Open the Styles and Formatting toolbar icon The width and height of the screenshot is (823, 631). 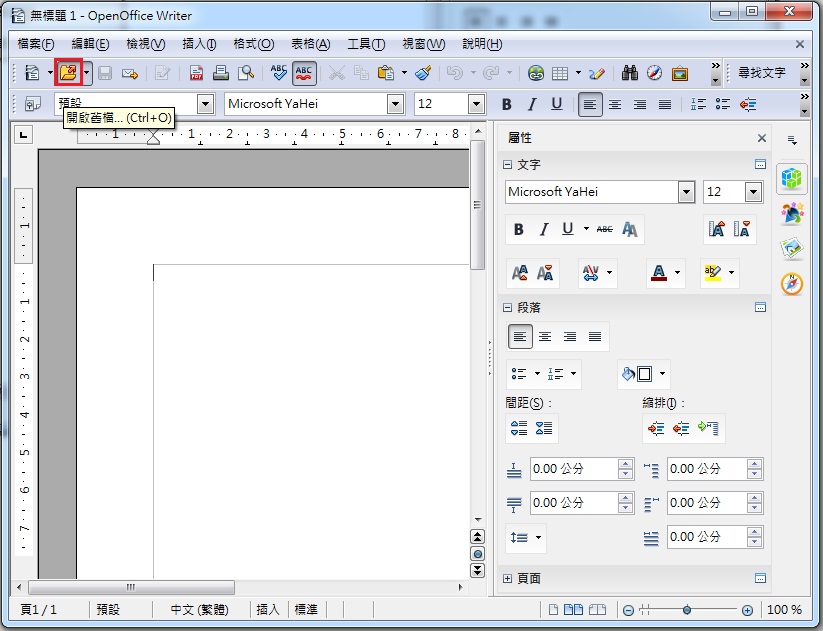32,104
